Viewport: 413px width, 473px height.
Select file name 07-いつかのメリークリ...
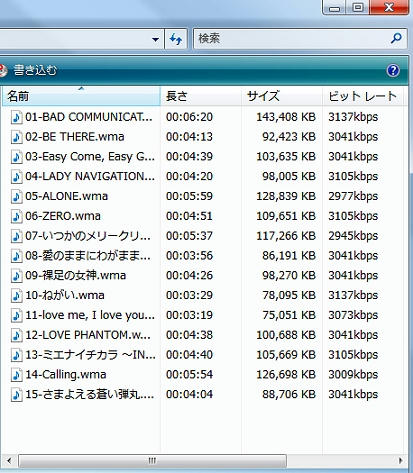(88, 236)
